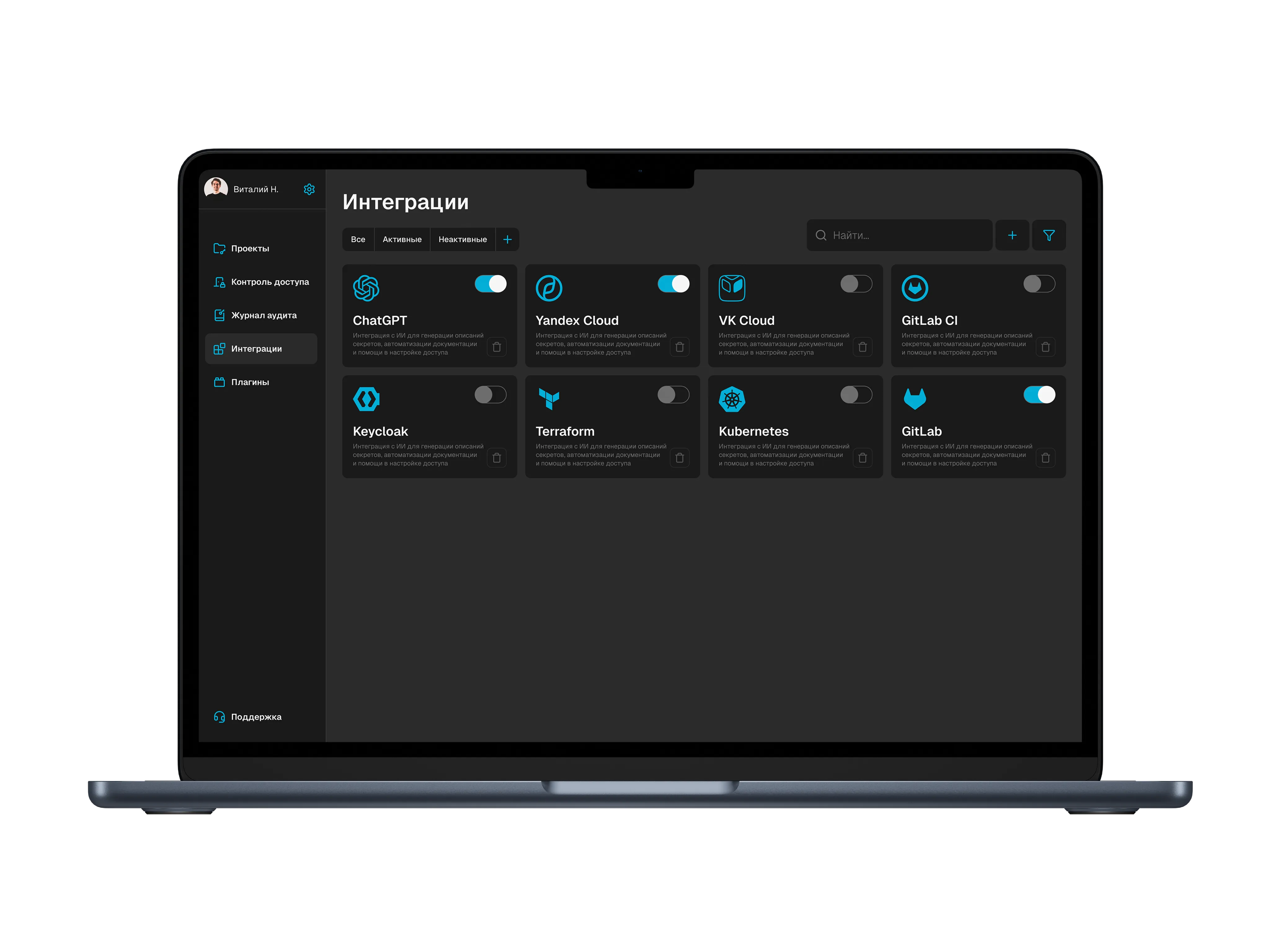Viewport: 1270px width, 952px height.
Task: Delete the GitLab integration
Action: [x=1046, y=457]
